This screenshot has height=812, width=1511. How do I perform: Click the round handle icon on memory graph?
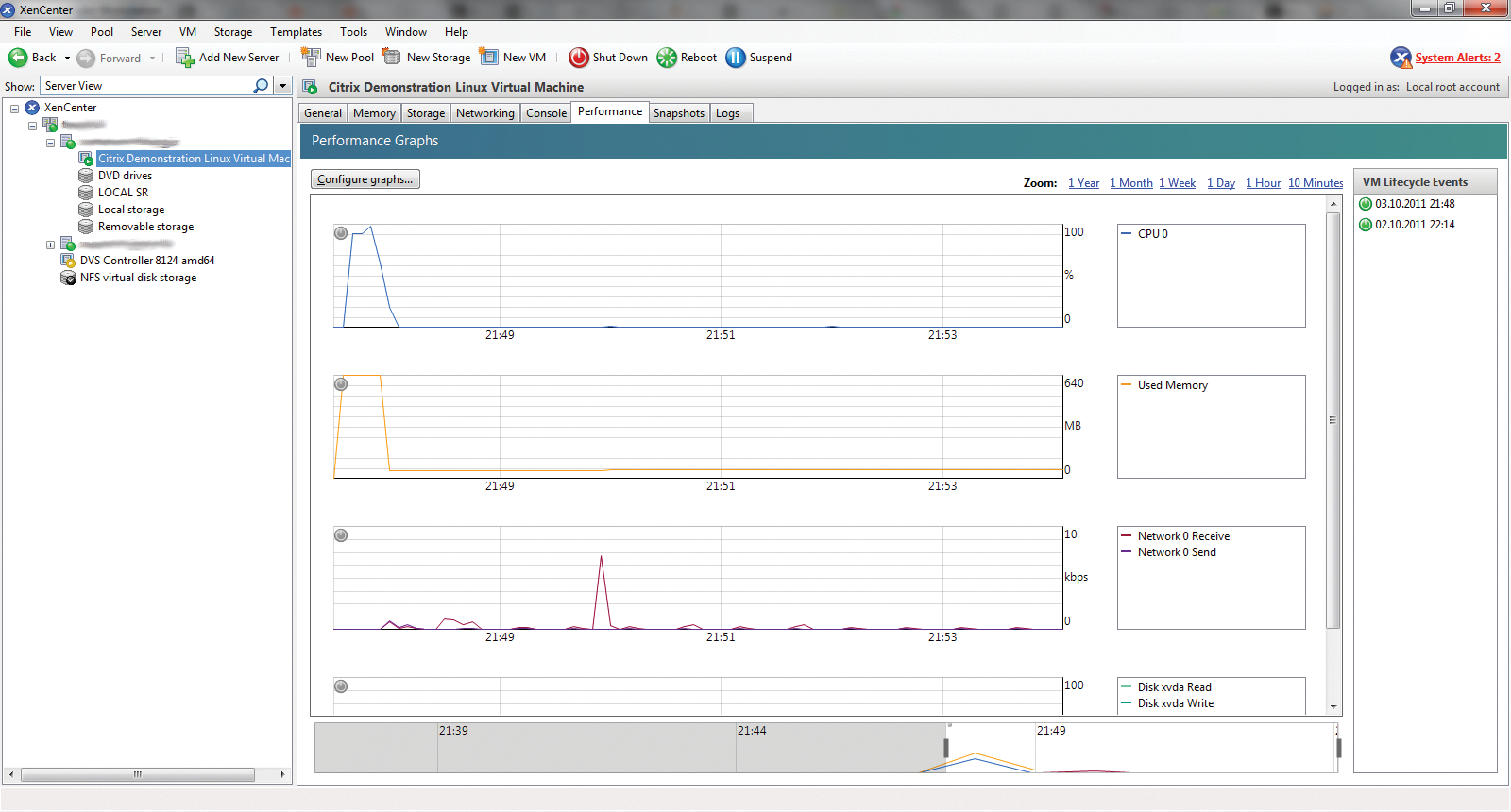coord(341,384)
